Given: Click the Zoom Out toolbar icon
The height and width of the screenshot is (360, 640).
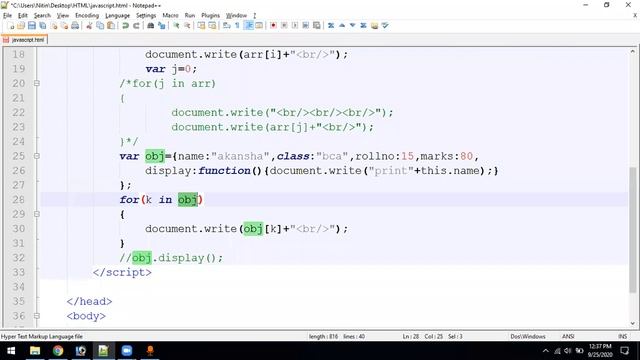Looking at the screenshot, I should click(x=187, y=26).
